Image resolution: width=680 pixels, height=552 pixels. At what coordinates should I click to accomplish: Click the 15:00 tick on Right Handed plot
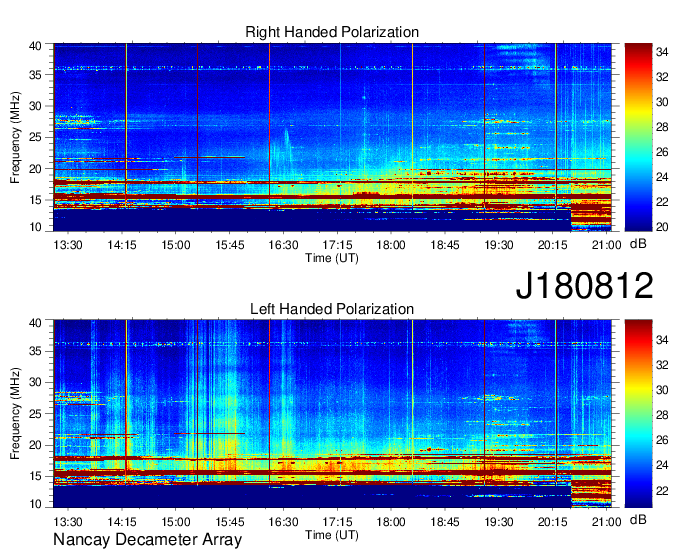(176, 245)
